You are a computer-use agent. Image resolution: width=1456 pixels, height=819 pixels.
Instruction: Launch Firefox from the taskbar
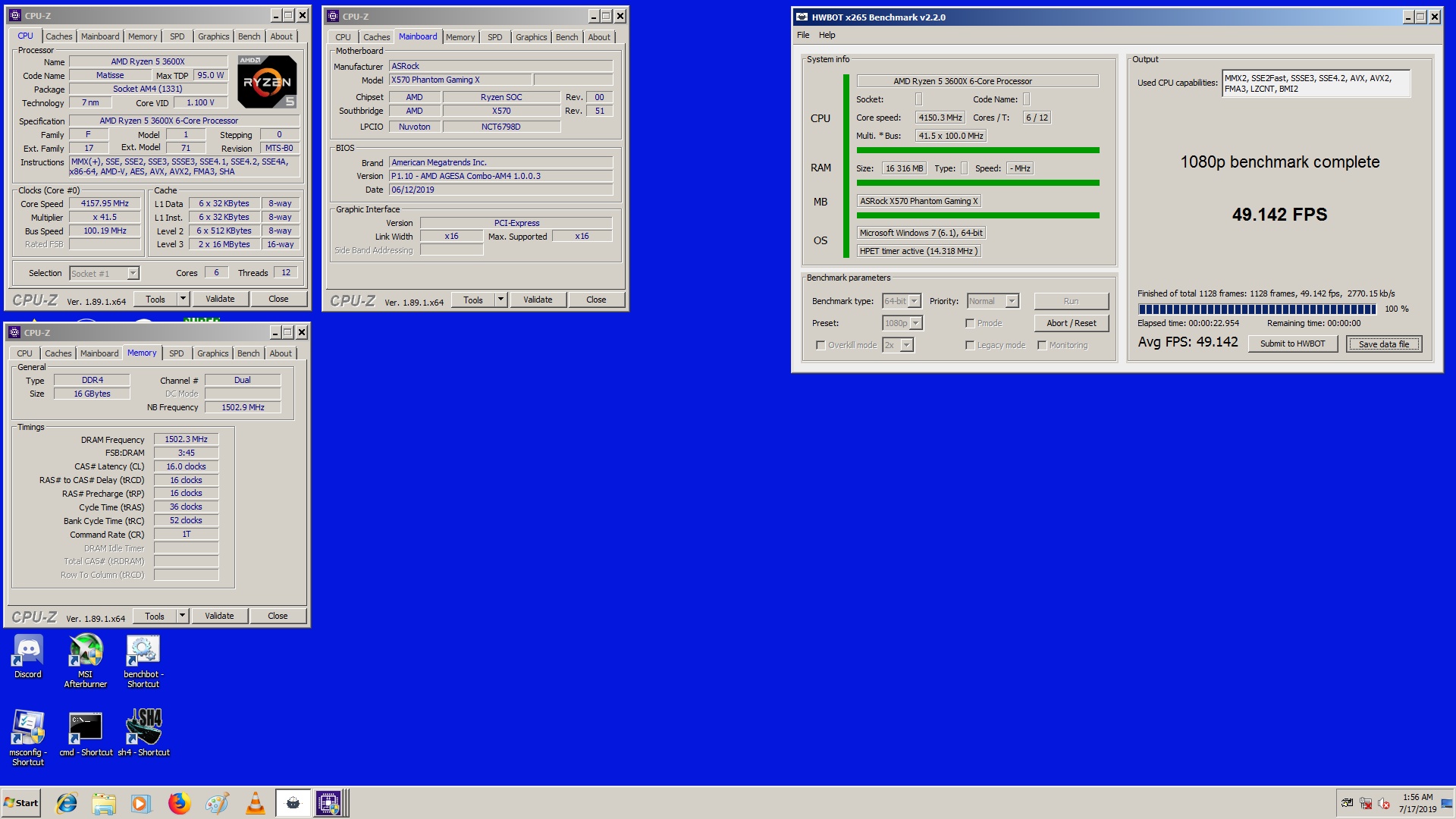pos(179,803)
